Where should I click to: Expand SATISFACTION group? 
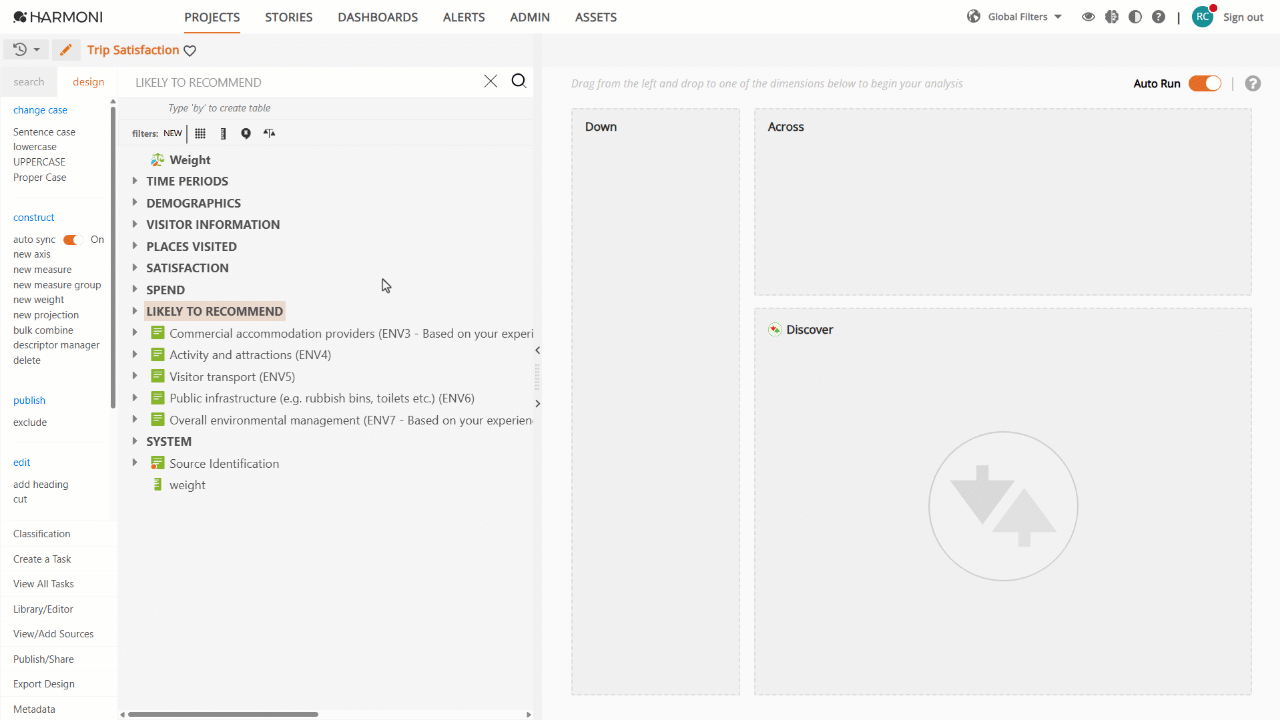point(135,268)
